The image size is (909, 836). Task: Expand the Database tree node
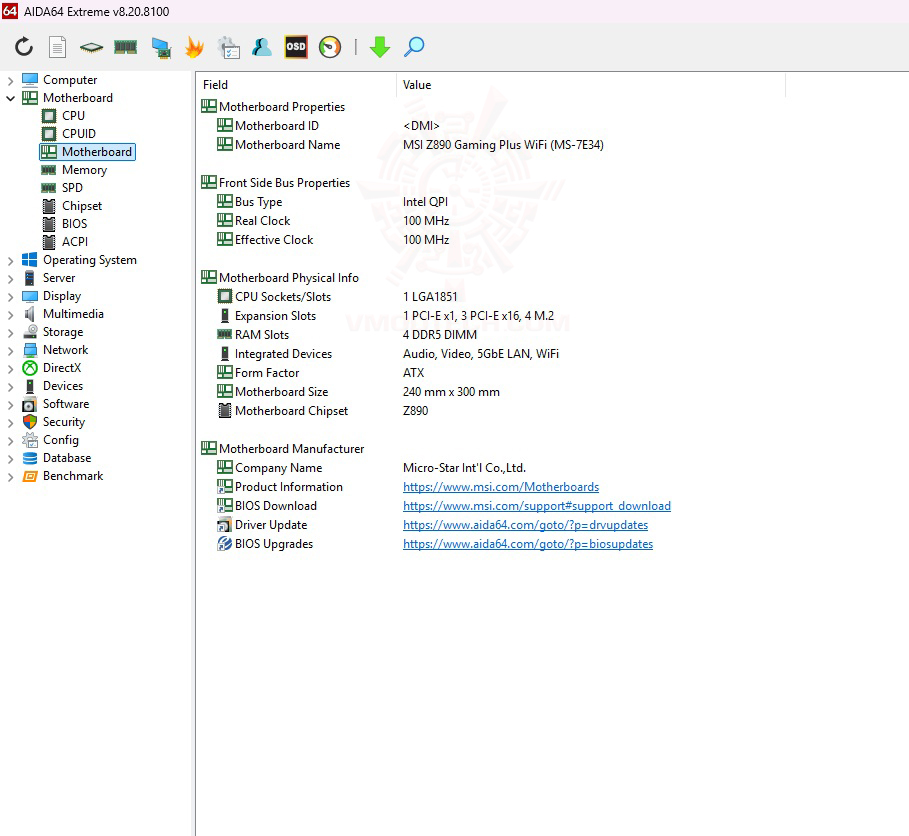10,459
